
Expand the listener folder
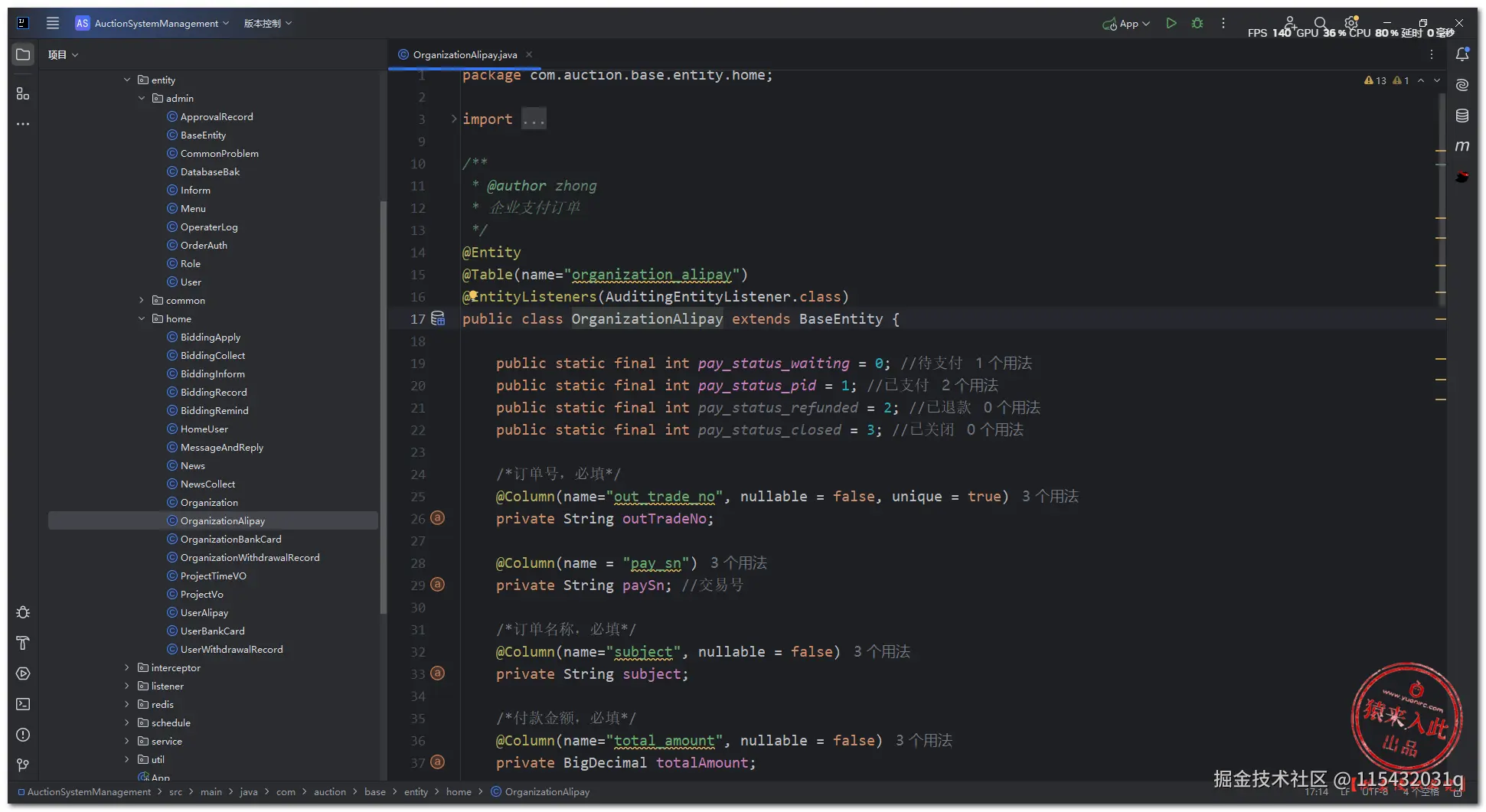tap(127, 686)
